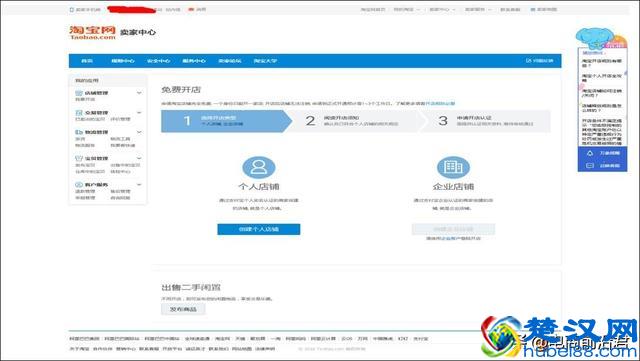The image size is (640, 361).
Task: Click the 个人店铺 person icon
Action: (x=259, y=167)
